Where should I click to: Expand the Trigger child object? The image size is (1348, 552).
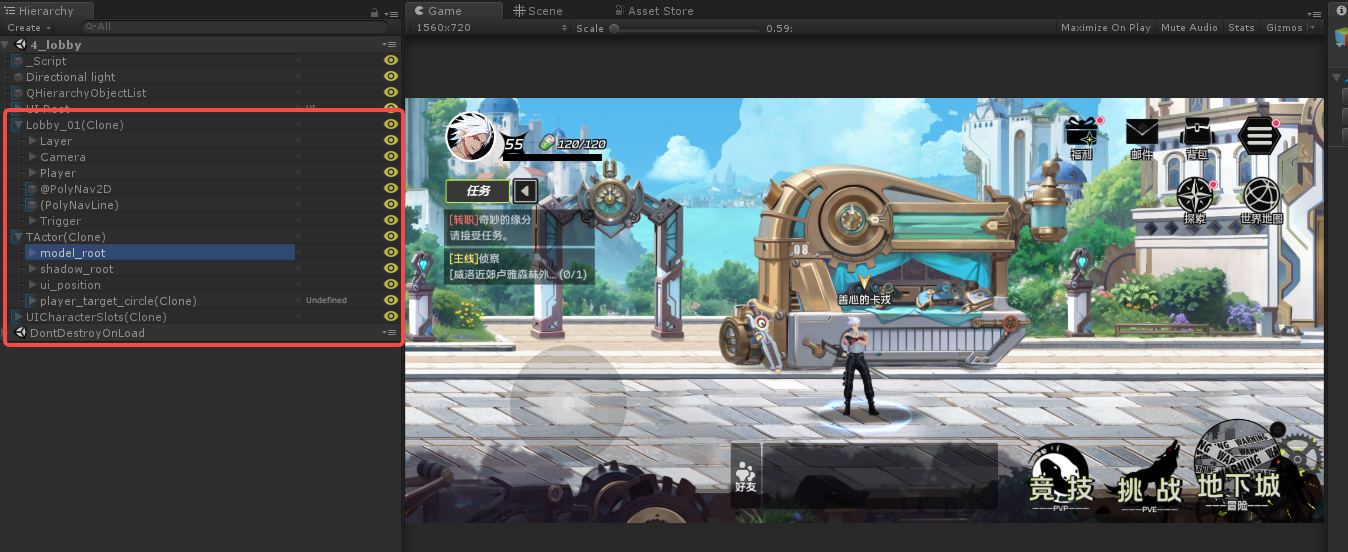pyautogui.click(x=33, y=221)
